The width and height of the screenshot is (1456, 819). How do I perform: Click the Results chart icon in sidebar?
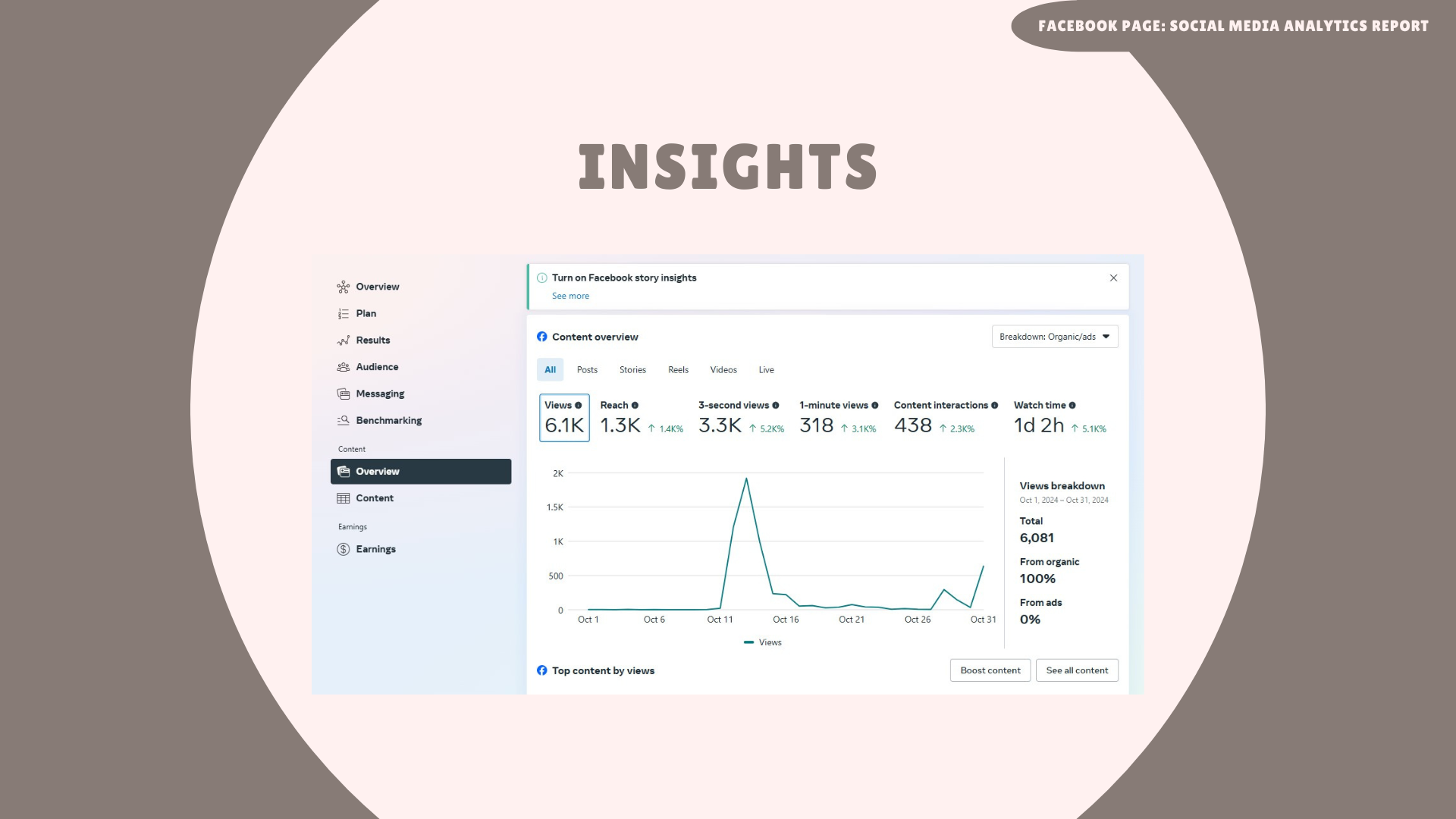point(343,340)
